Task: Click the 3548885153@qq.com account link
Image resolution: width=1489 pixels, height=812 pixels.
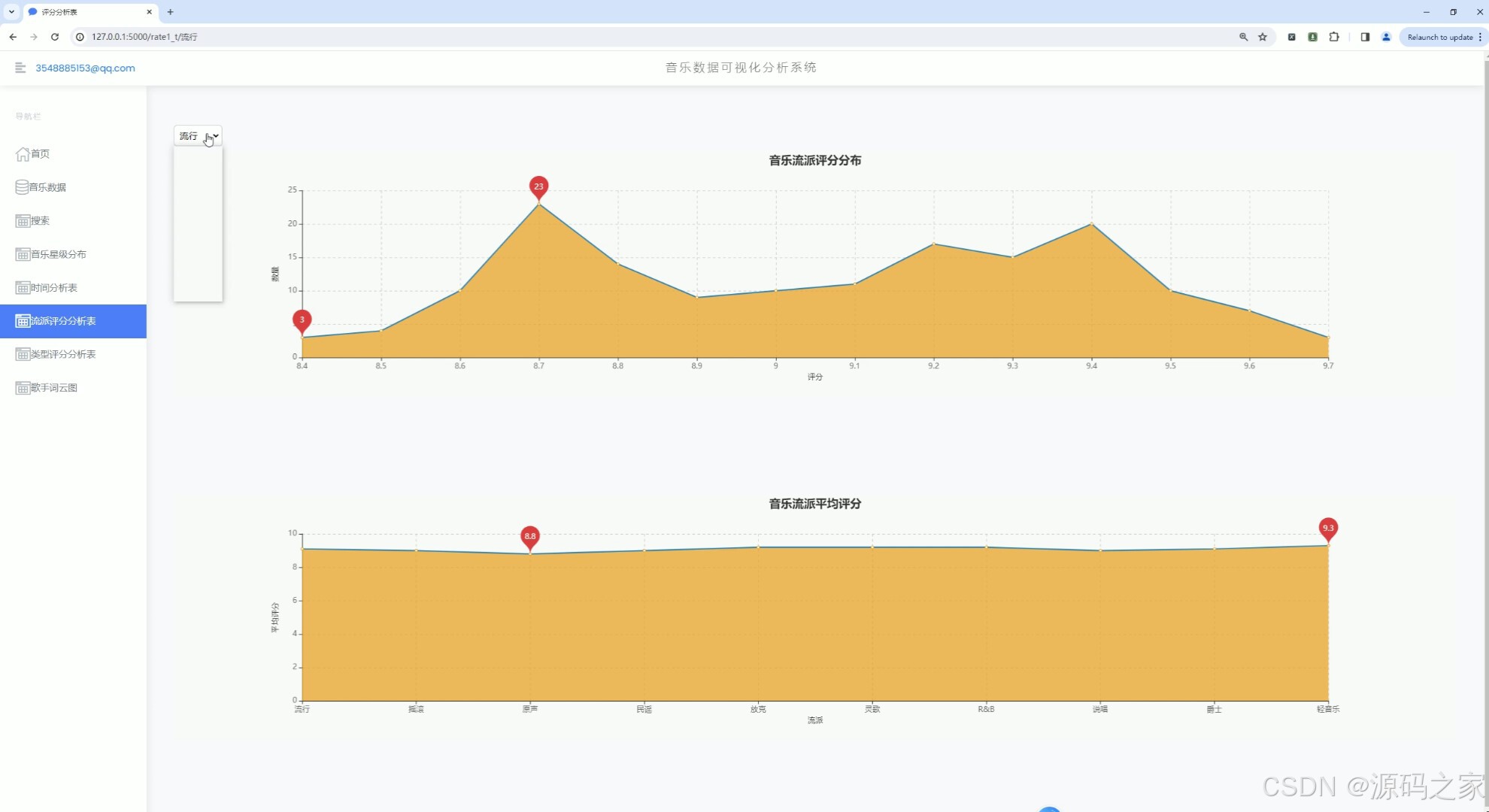Action: click(x=85, y=68)
